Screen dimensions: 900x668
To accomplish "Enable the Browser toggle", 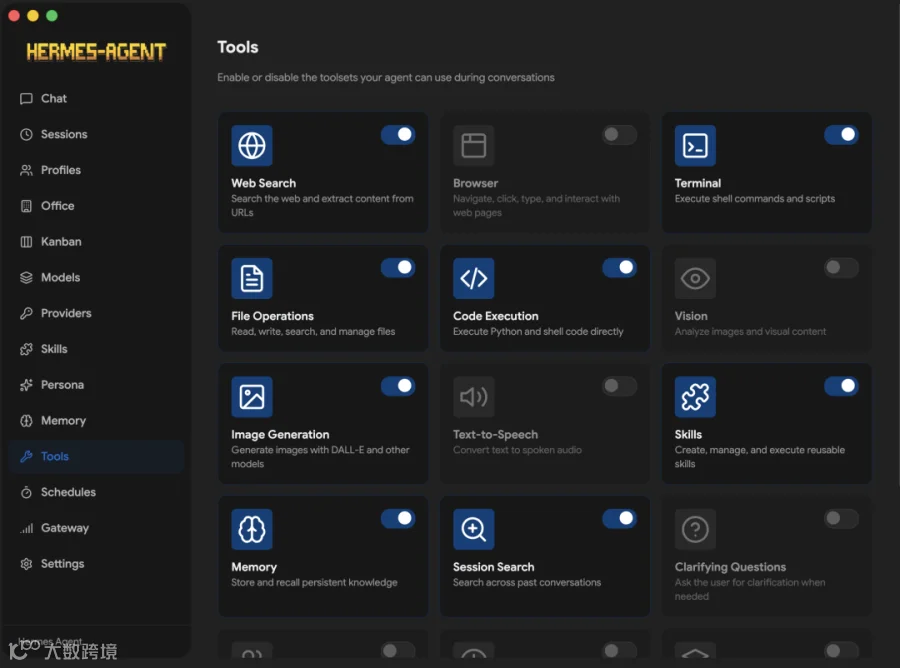I will click(x=619, y=135).
